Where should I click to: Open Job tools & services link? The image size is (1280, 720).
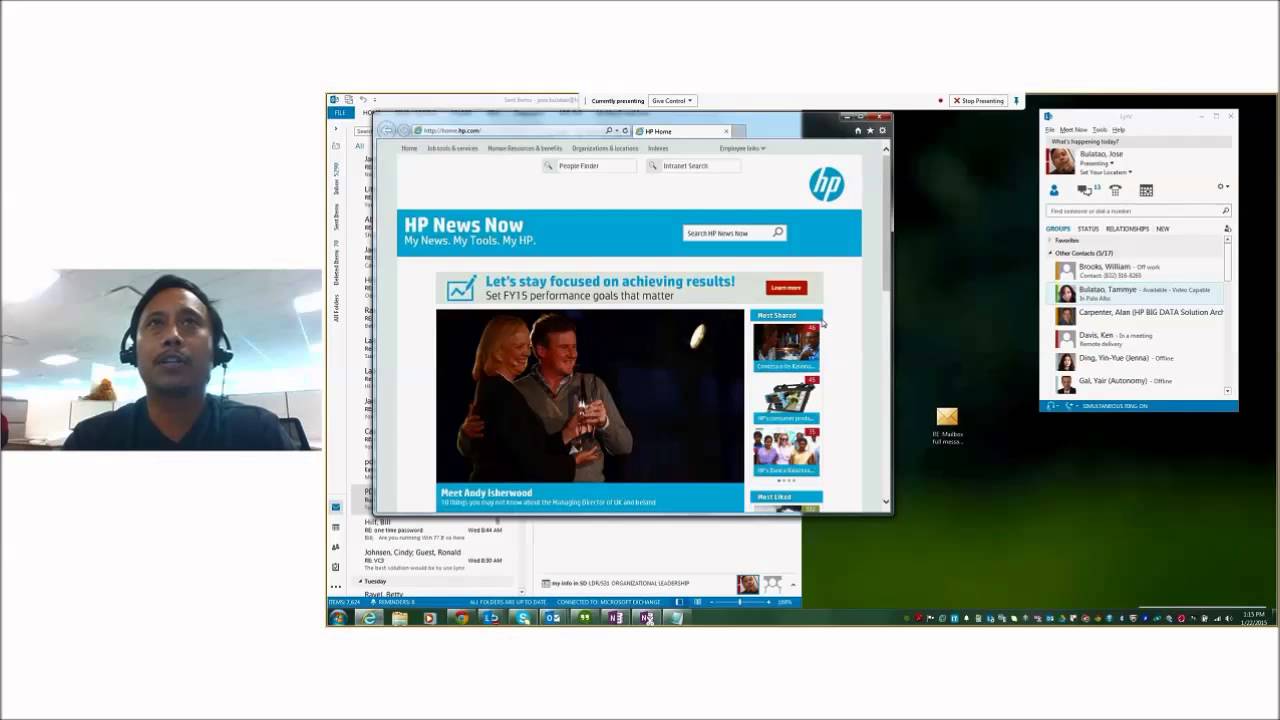click(x=453, y=148)
